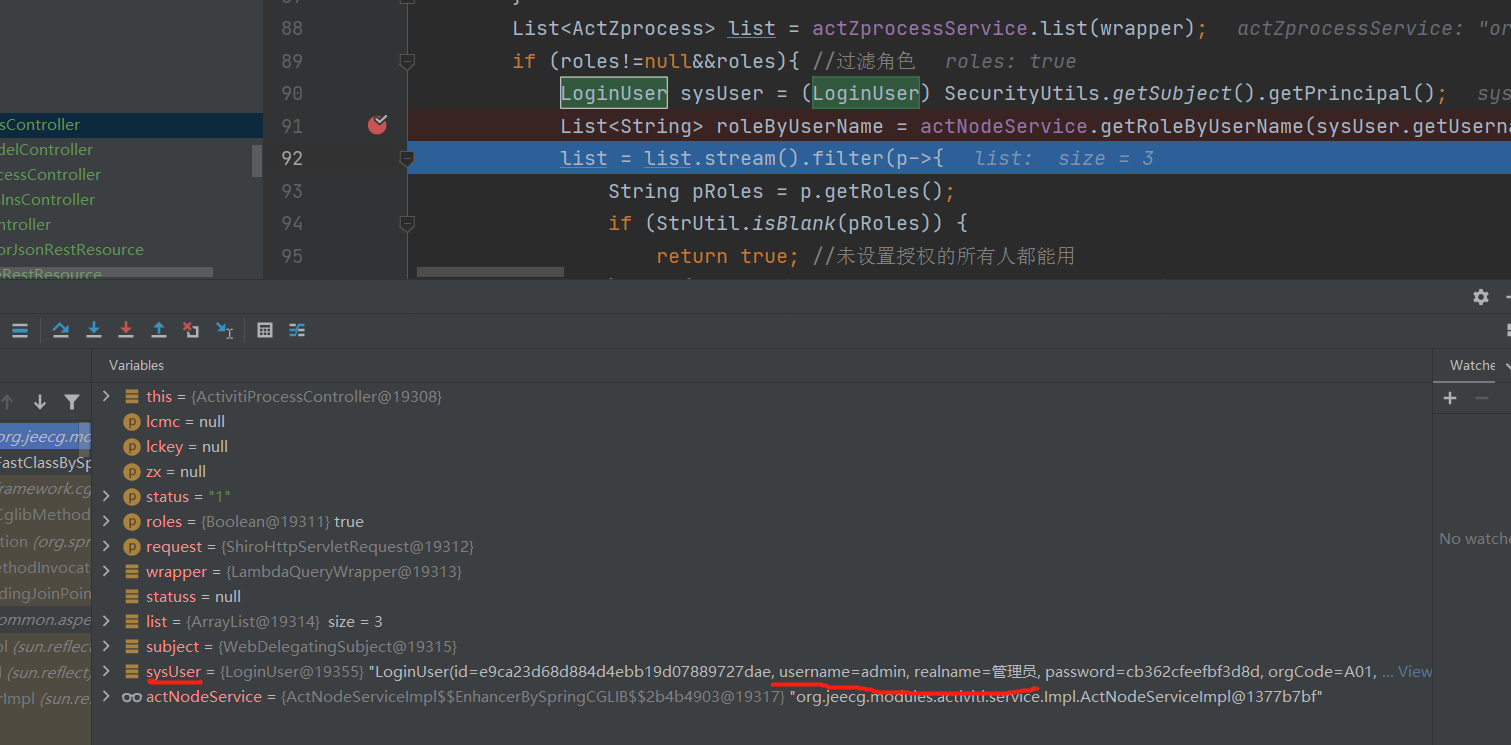
Task: Click the Step Over icon
Action: 61,330
